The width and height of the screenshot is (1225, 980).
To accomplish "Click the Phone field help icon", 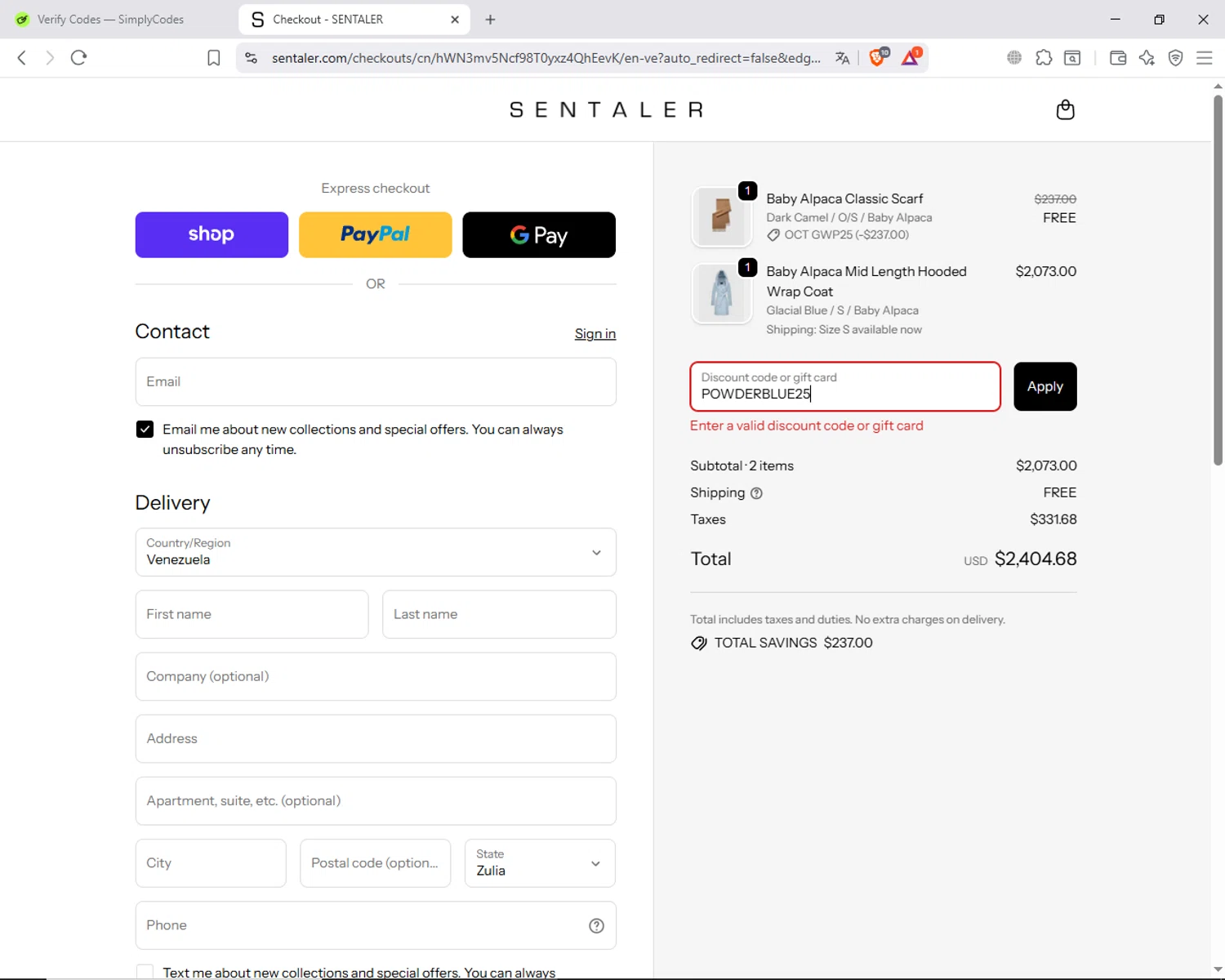I will click(596, 925).
